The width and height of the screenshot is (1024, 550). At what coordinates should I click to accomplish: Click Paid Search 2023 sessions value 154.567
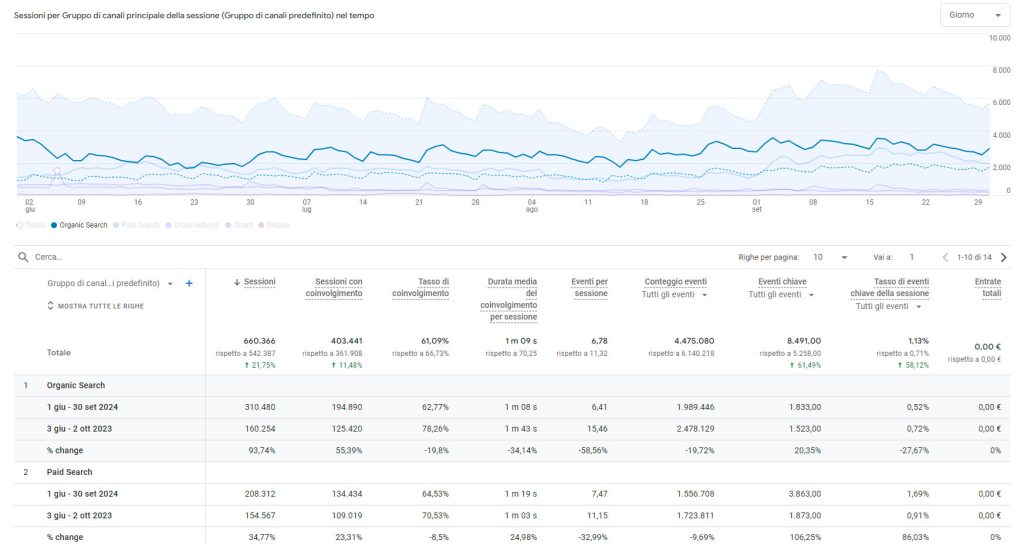click(260, 515)
